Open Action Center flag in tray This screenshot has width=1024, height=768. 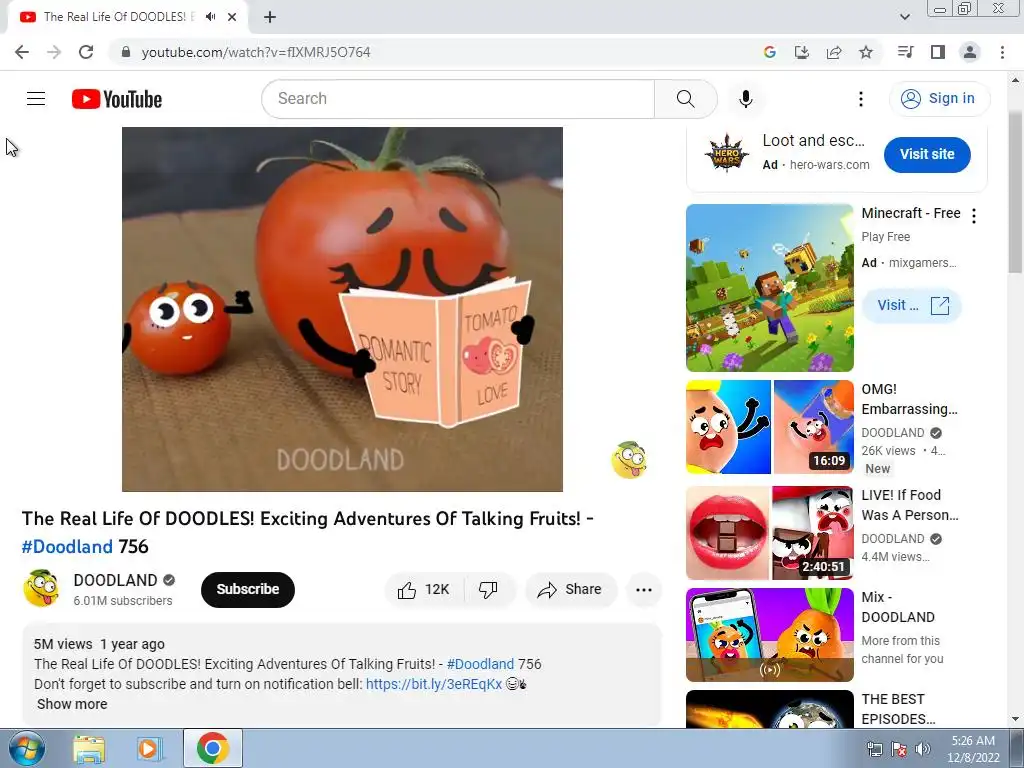(899, 749)
